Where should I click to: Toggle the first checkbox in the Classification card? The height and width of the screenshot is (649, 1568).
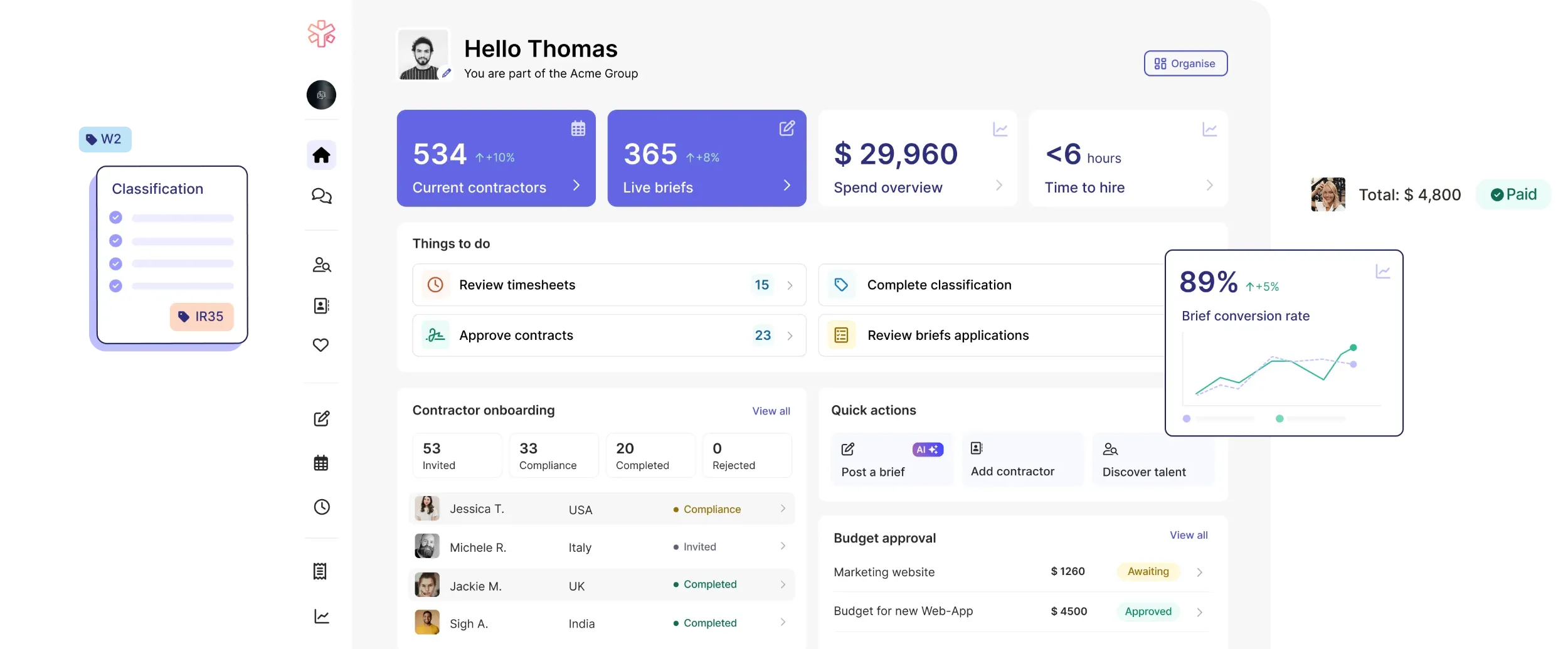[x=115, y=218]
